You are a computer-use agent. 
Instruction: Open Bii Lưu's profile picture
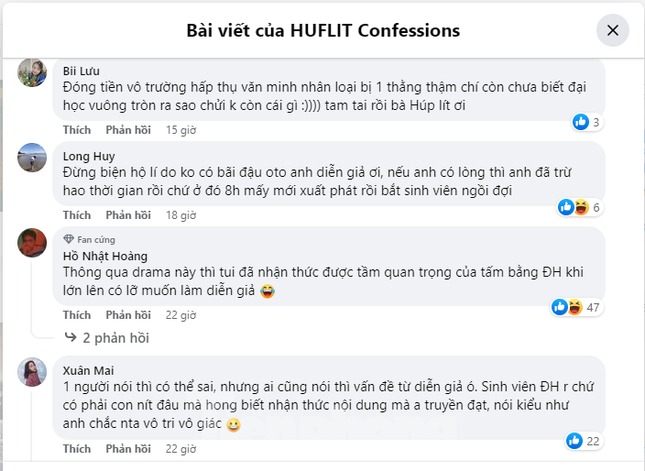click(x=32, y=72)
